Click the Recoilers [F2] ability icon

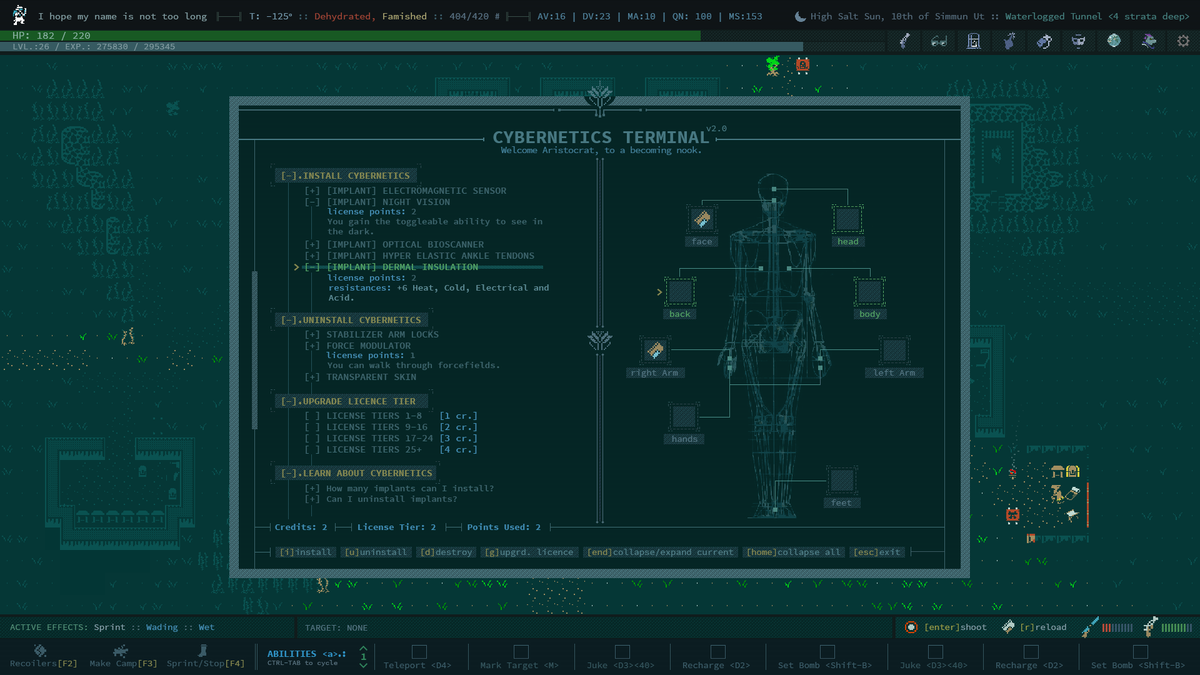(x=40, y=651)
